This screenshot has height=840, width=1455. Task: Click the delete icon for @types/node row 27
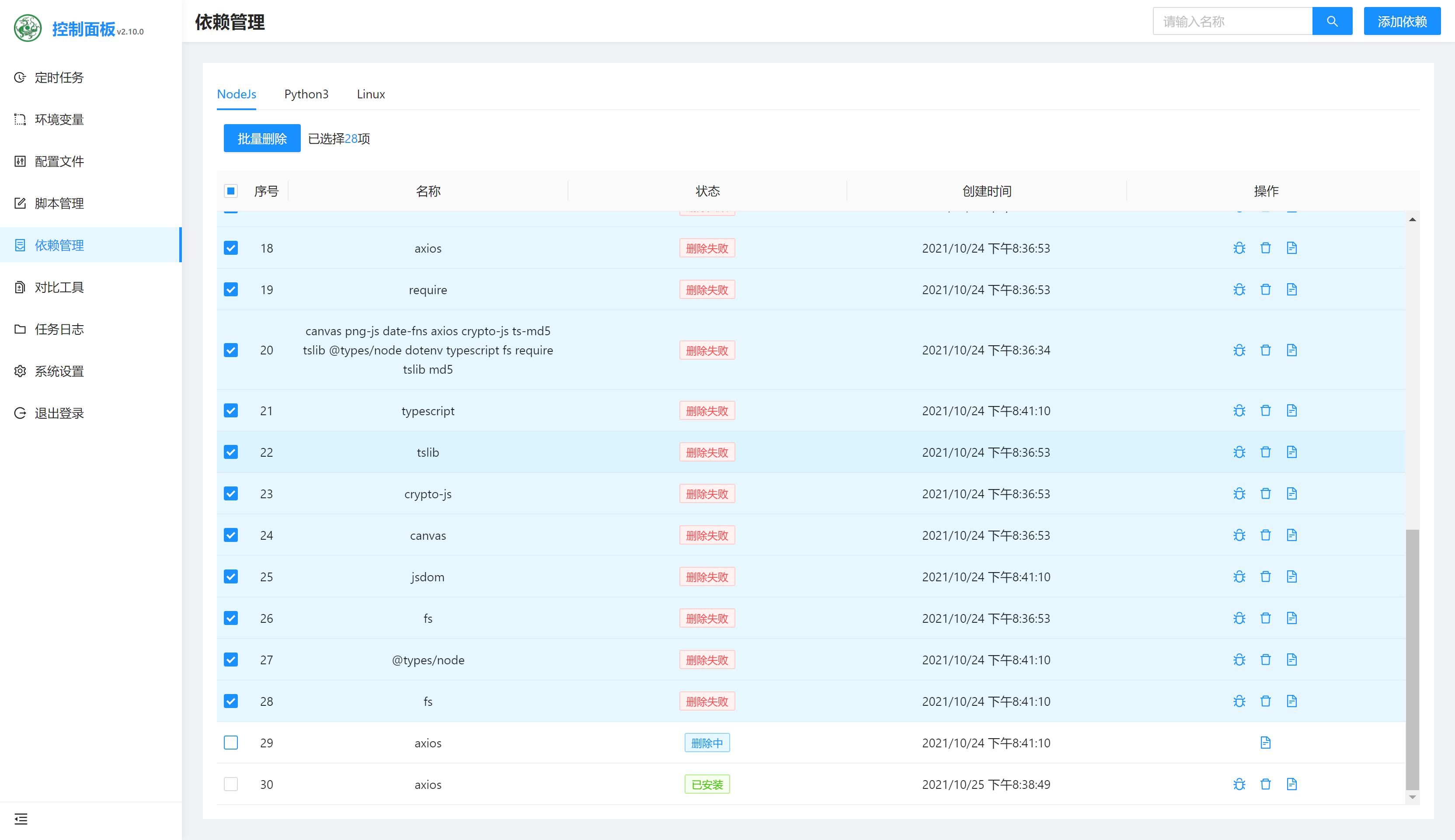point(1266,660)
